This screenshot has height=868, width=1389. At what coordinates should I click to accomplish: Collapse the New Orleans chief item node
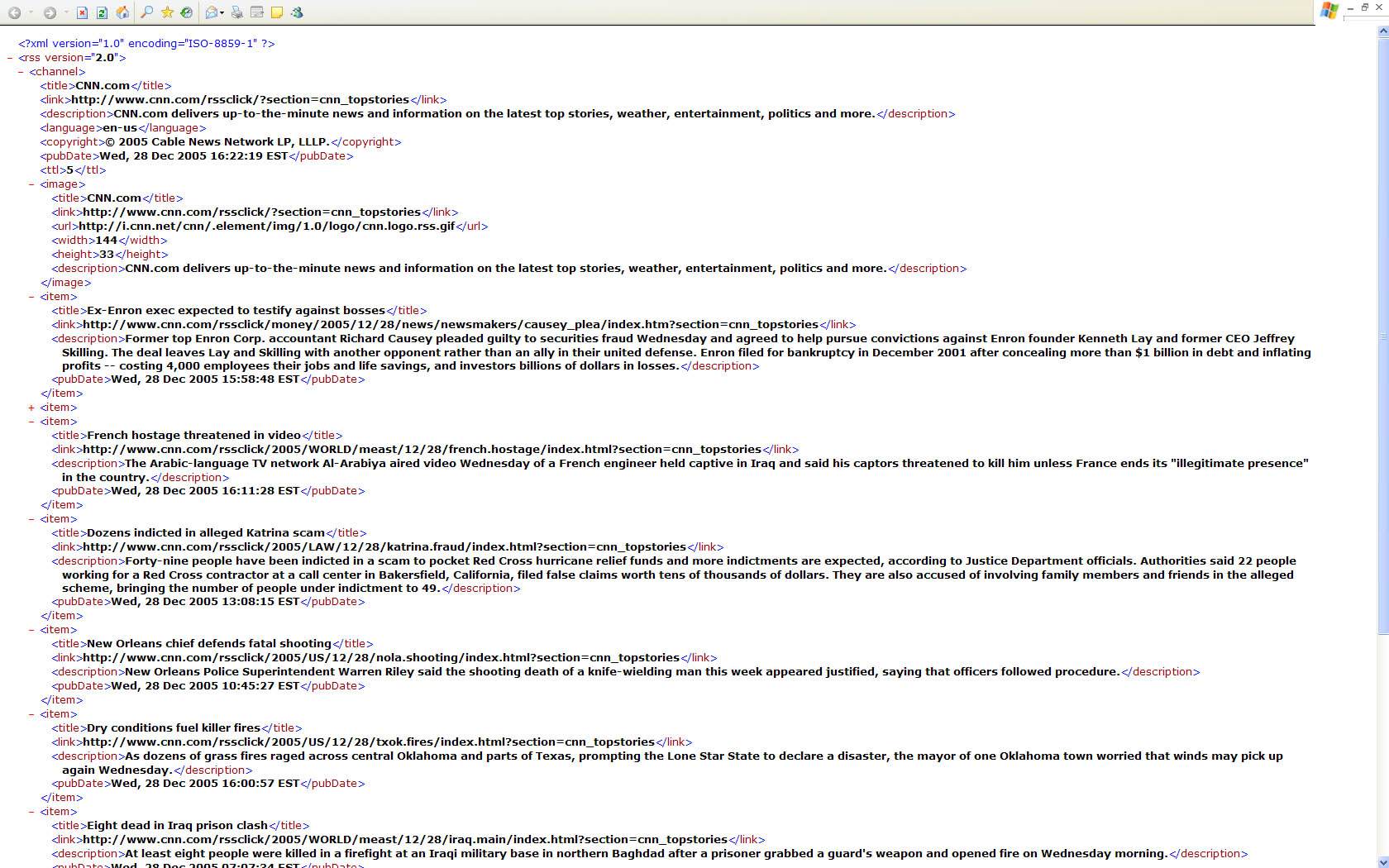tap(31, 630)
